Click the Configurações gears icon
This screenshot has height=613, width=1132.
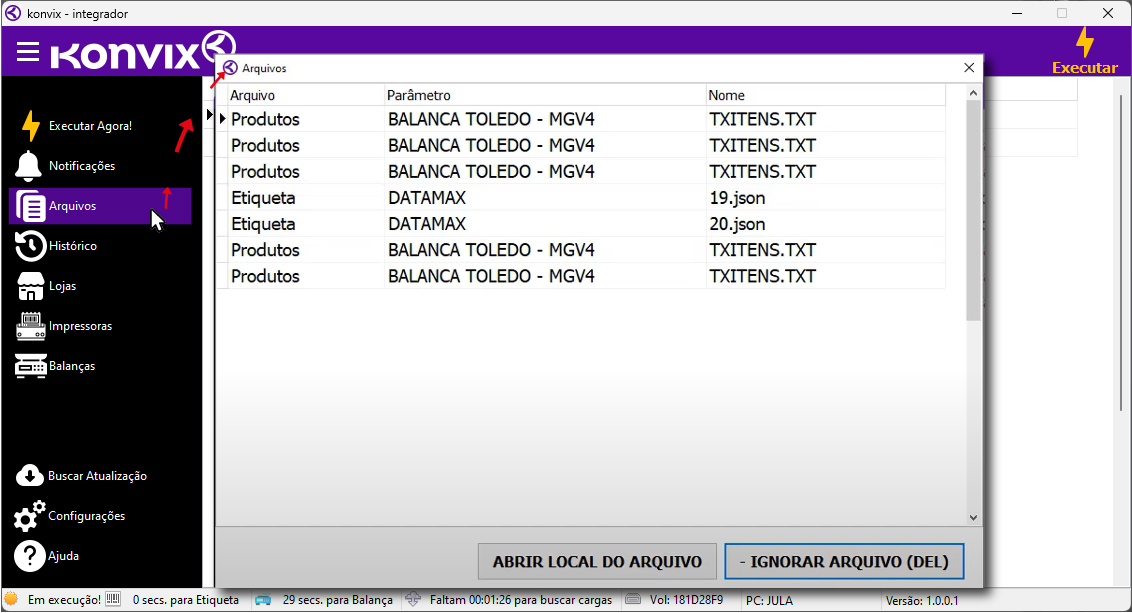(30, 516)
